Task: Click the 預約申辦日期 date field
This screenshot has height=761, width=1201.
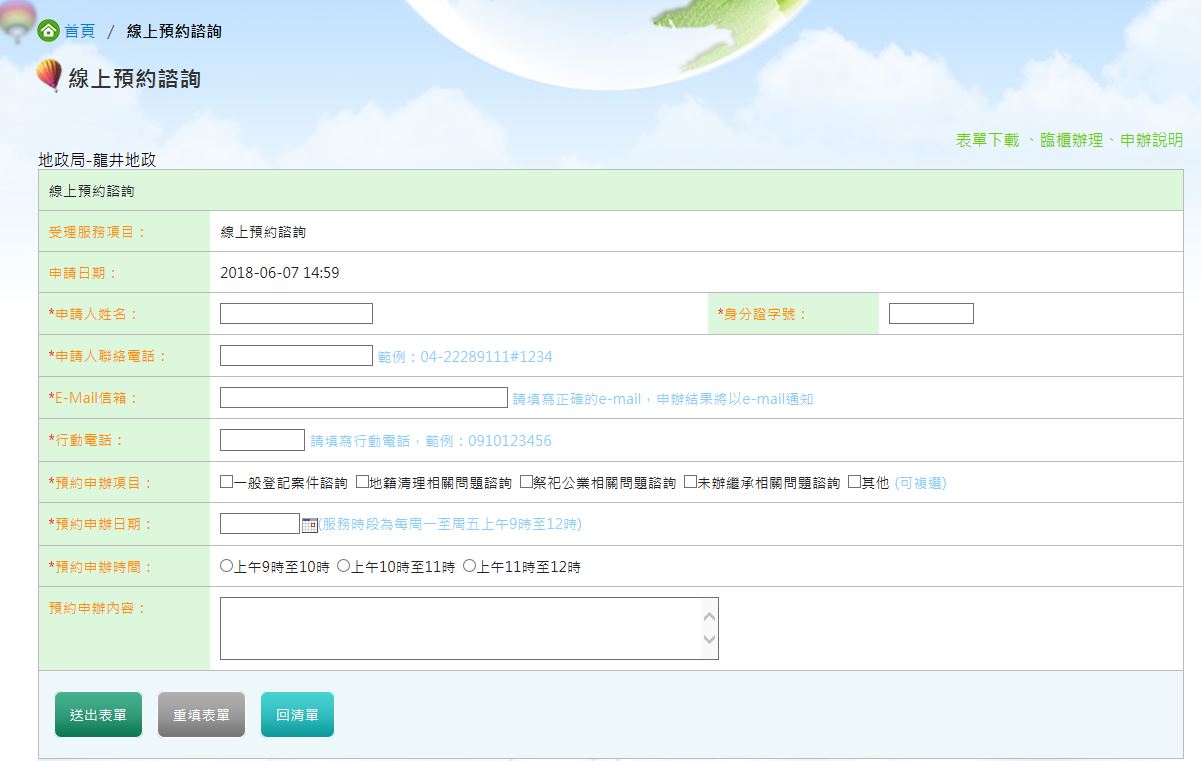Action: (260, 524)
